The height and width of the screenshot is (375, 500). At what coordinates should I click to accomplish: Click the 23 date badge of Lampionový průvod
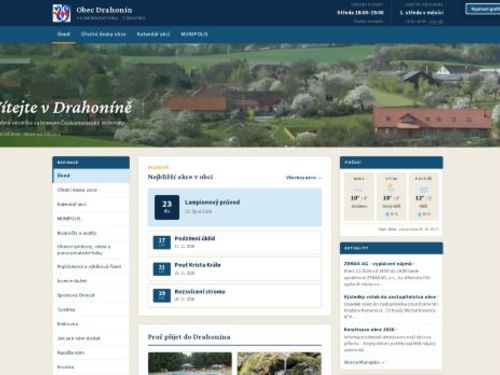(x=167, y=207)
